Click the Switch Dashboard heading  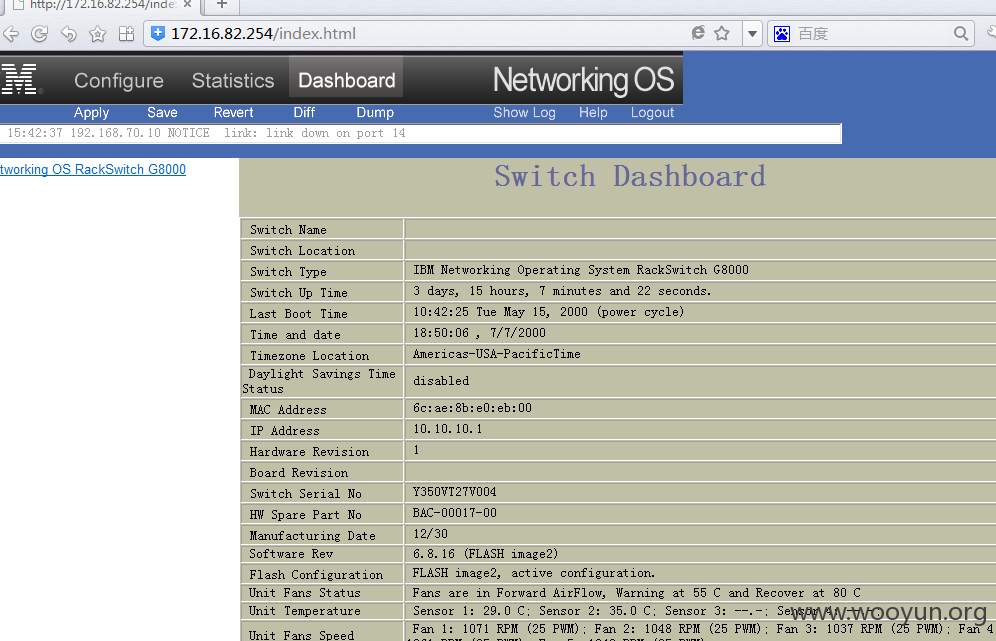(x=629, y=177)
